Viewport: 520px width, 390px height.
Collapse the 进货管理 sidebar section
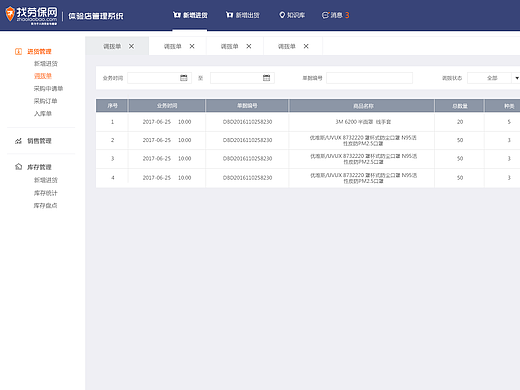(x=39, y=51)
